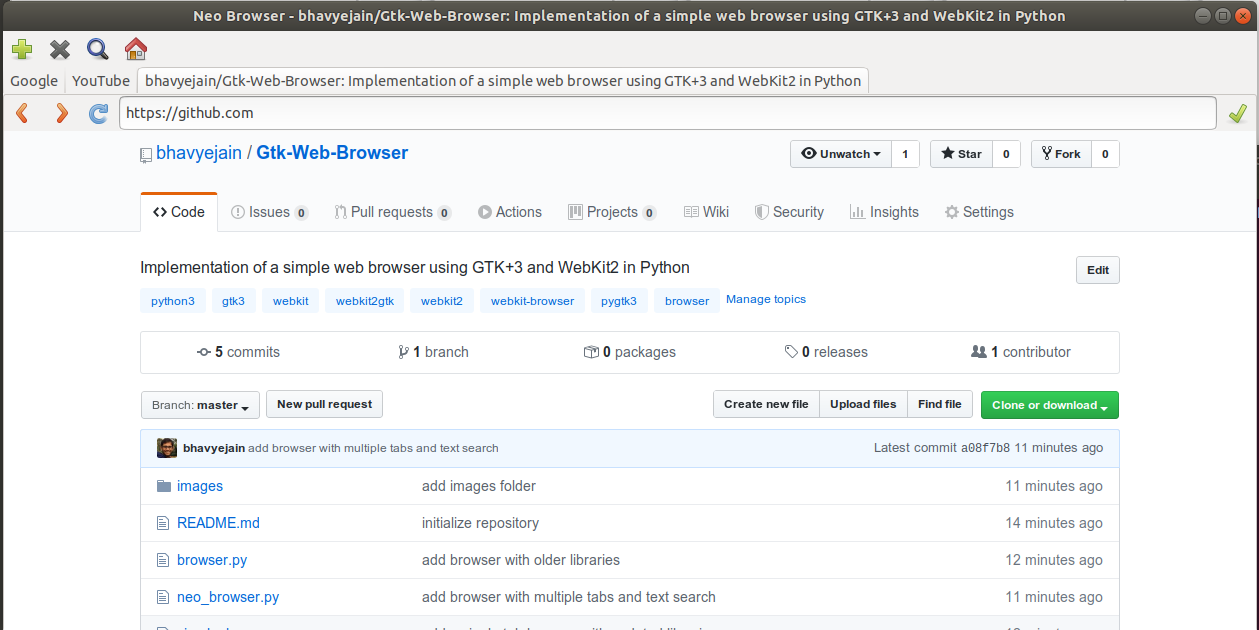1259x630 pixels.
Task: Click 'add browser with older libraries' commit message
Action: point(521,560)
